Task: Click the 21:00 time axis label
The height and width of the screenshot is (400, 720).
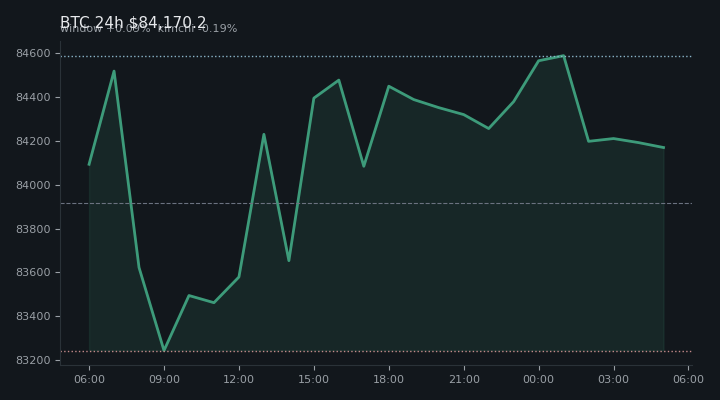Action: click(x=464, y=379)
